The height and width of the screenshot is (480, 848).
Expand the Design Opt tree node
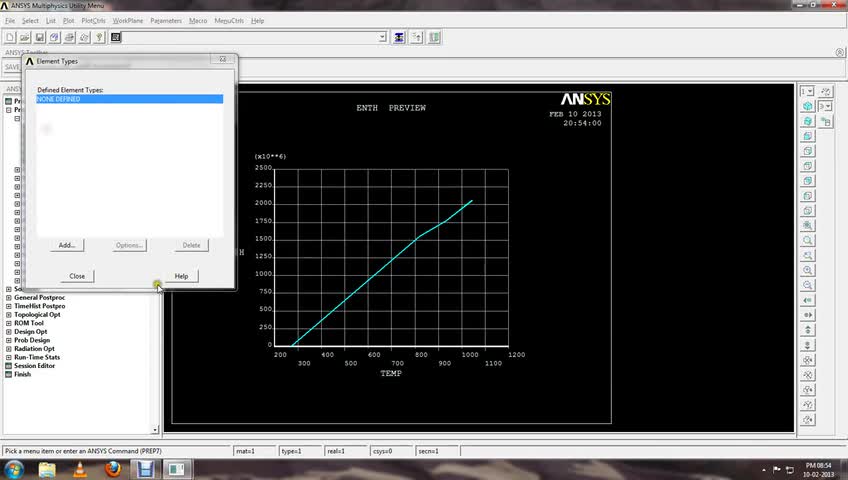point(9,331)
